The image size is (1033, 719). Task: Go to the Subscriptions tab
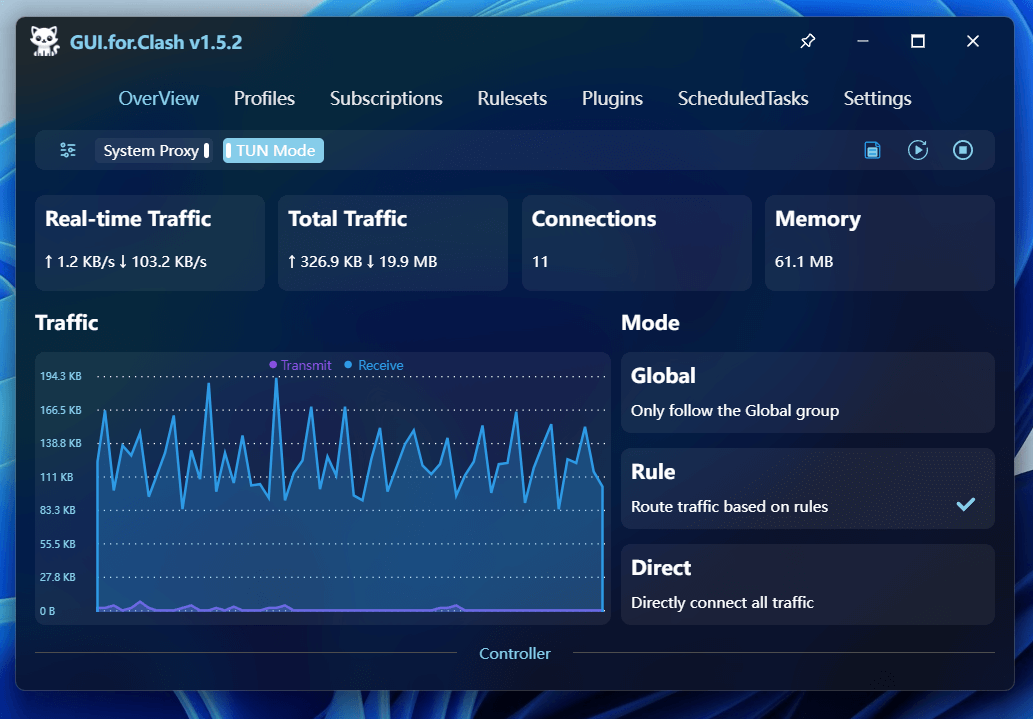point(386,98)
